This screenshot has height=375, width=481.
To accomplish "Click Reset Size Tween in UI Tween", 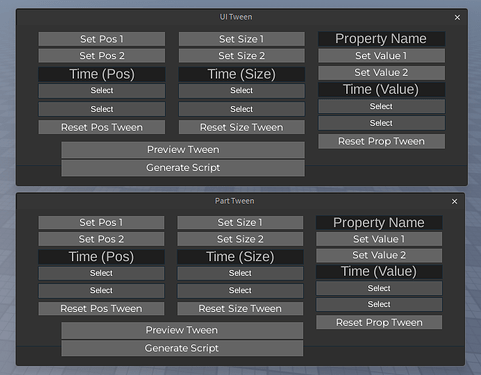I will coord(242,127).
